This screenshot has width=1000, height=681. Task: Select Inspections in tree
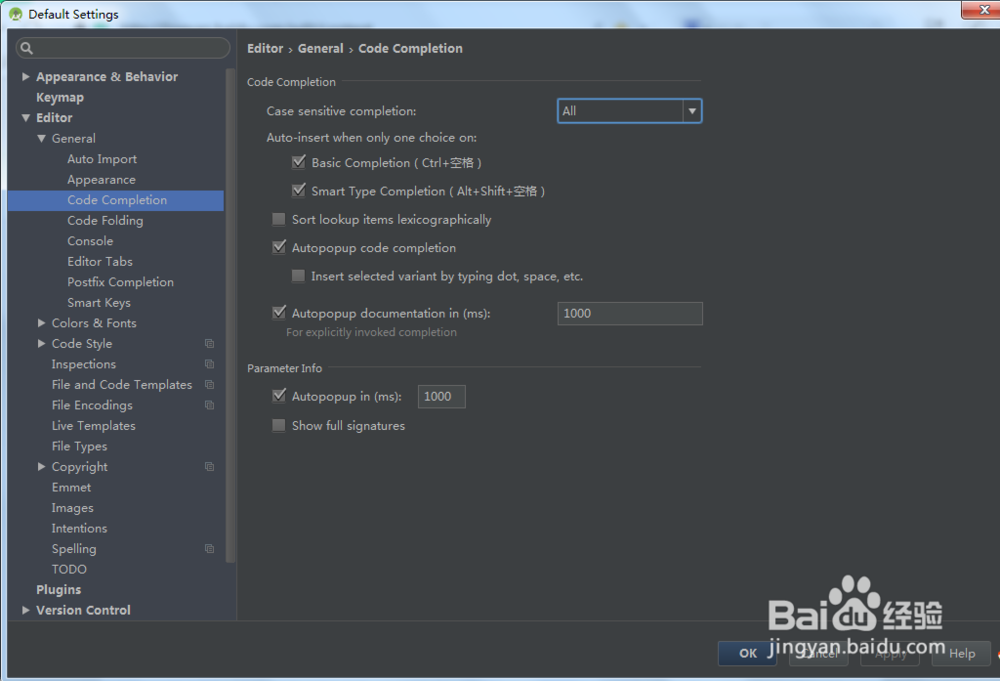coord(84,364)
